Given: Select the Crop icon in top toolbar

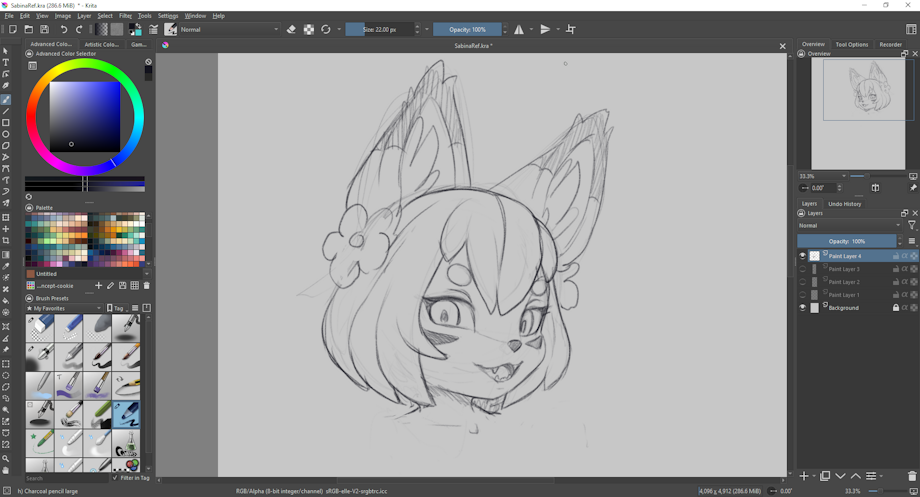Looking at the screenshot, I should (571, 30).
